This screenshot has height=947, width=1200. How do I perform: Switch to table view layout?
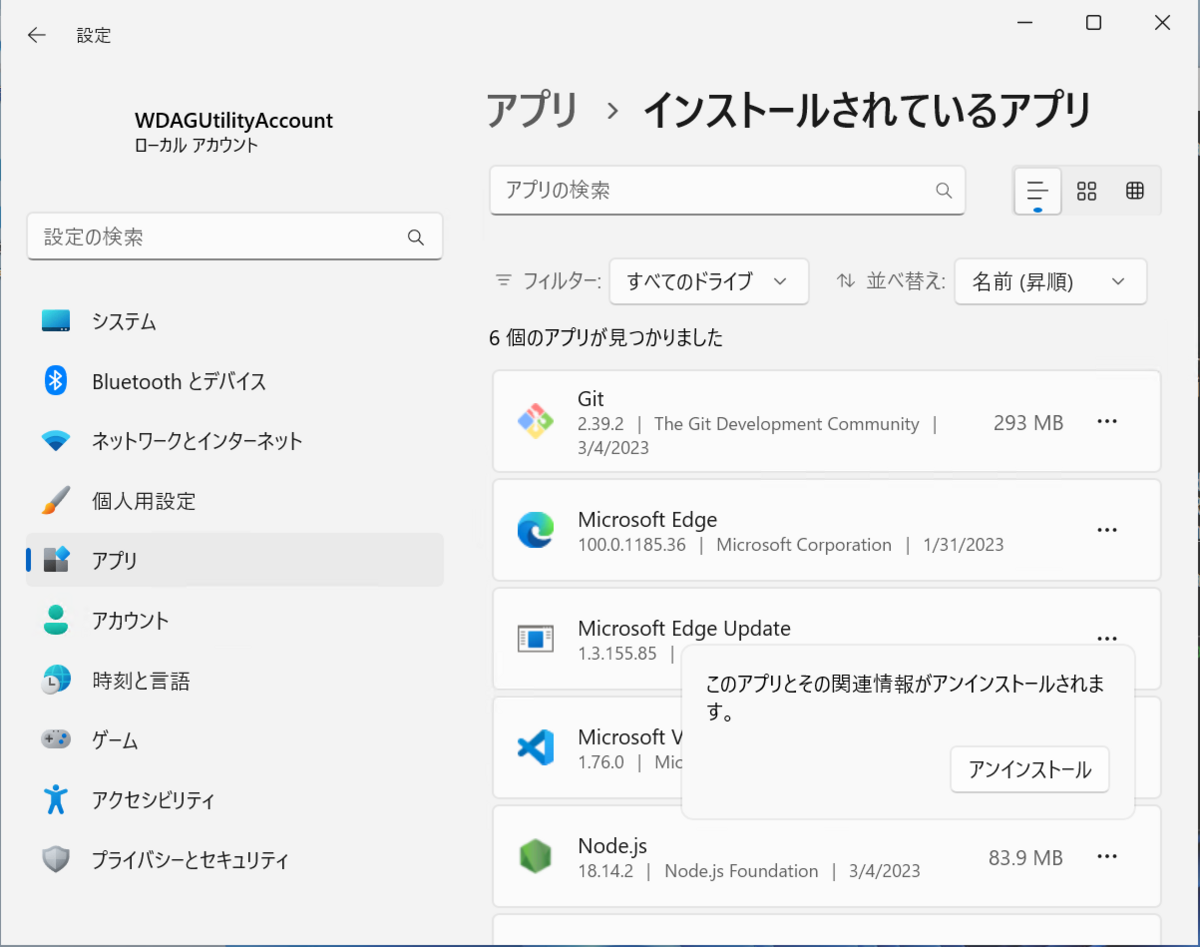pos(1135,190)
